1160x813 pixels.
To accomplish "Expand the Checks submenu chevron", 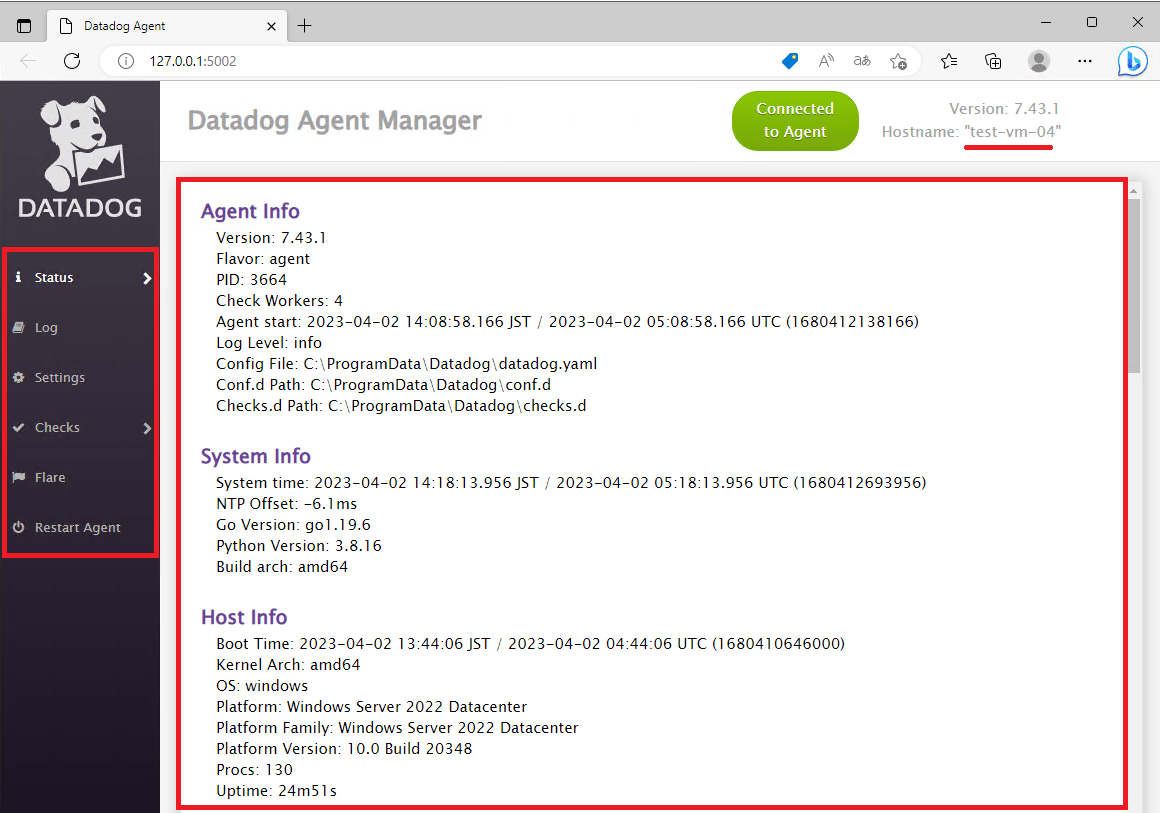I will [146, 428].
